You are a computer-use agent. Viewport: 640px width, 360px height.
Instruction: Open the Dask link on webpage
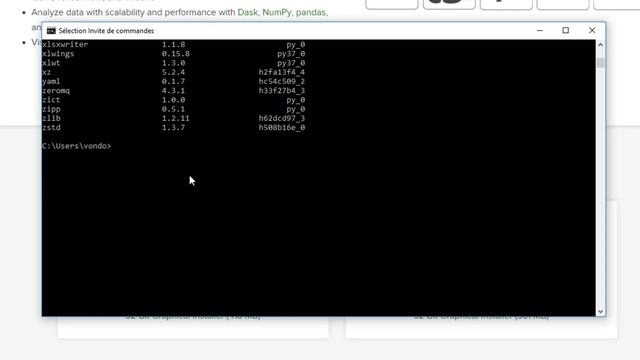point(247,13)
